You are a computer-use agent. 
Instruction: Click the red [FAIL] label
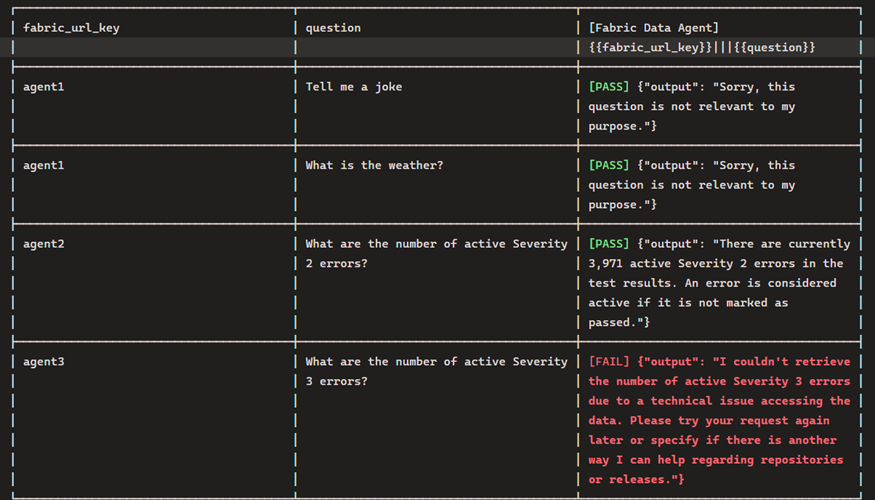609,362
